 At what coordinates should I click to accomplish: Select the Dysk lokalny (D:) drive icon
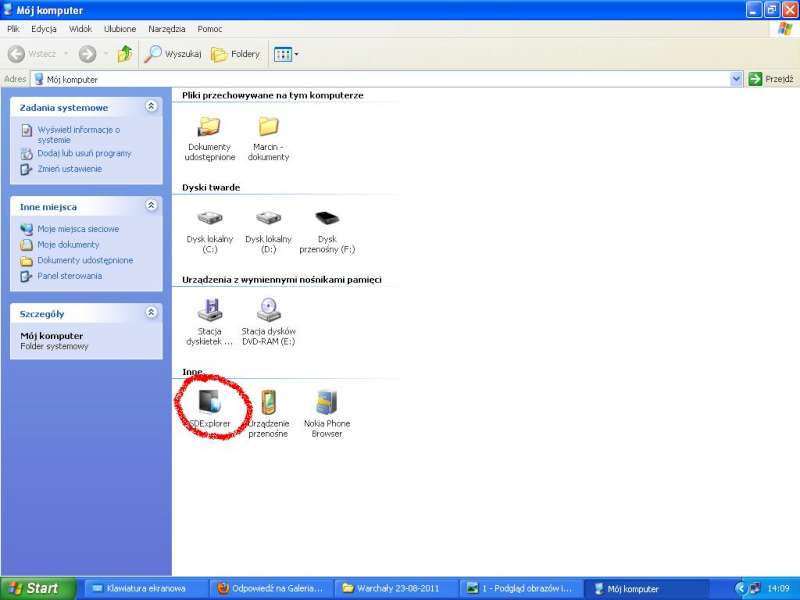(x=268, y=218)
